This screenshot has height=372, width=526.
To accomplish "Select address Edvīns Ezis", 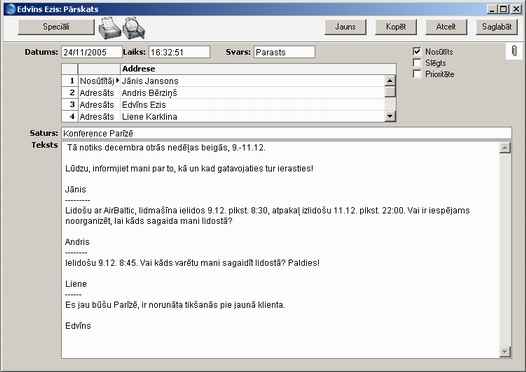I will click(252, 105).
